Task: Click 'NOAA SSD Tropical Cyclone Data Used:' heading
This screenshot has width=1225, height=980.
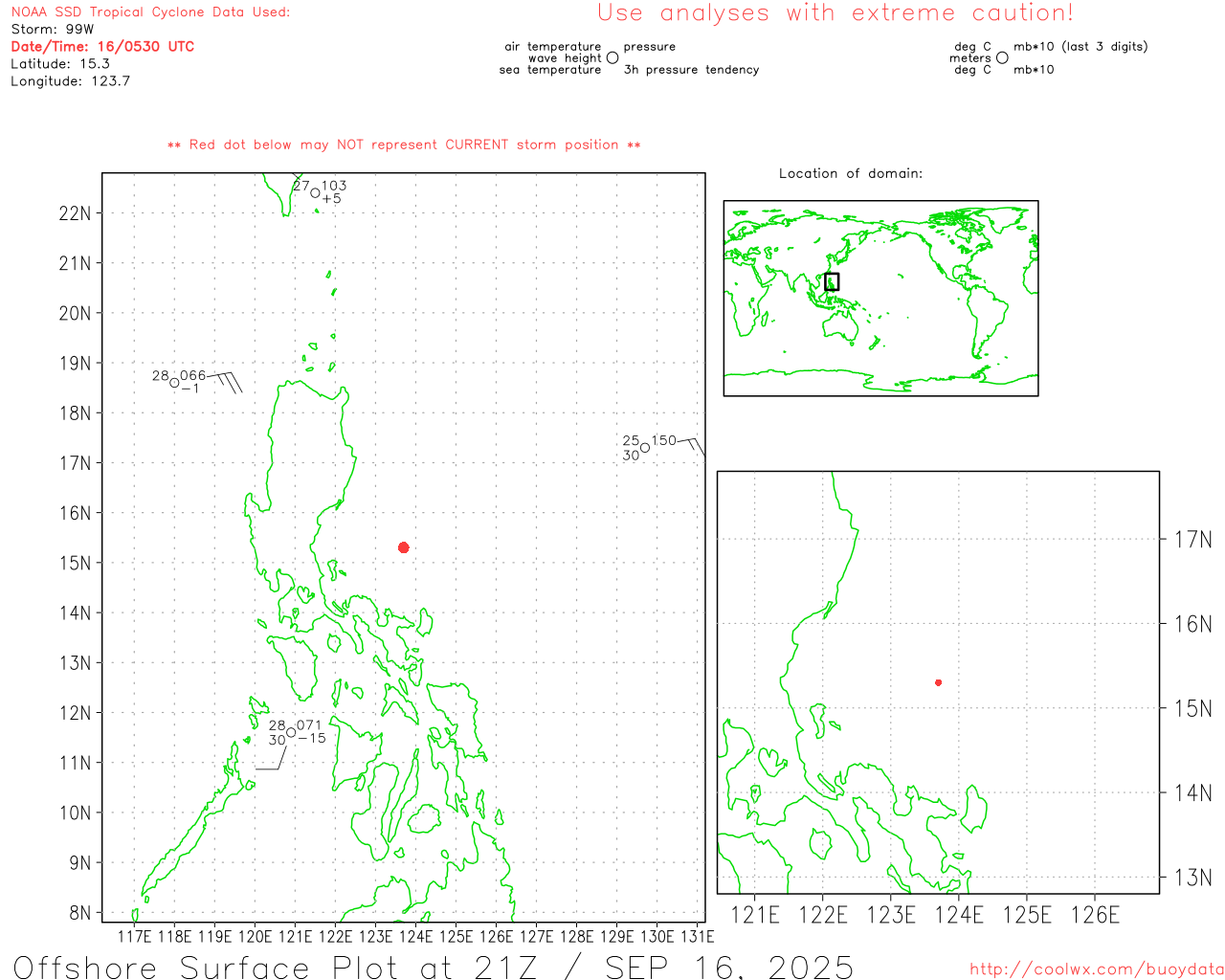Action: click(150, 12)
